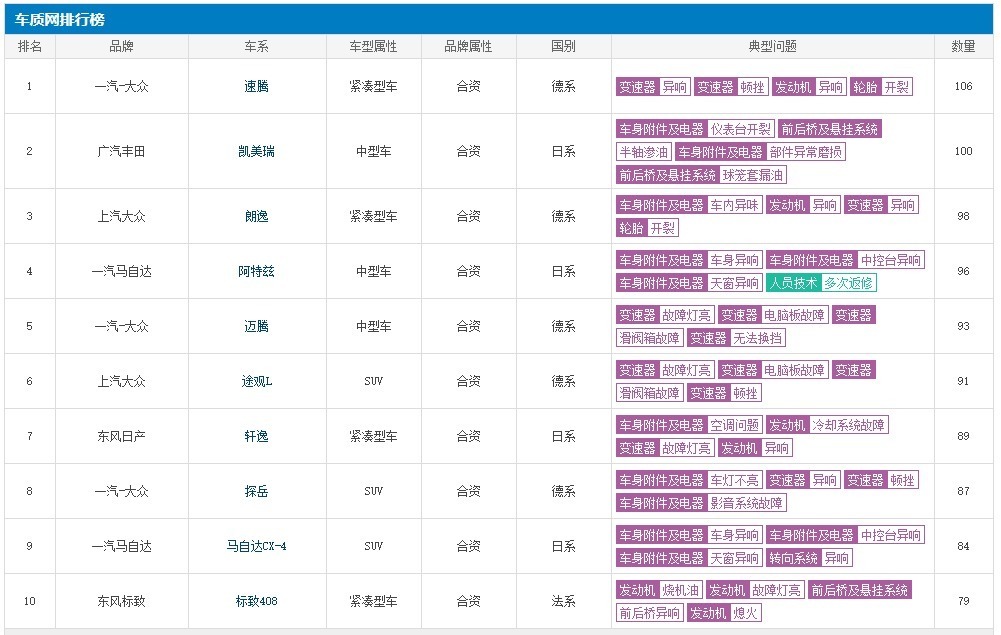Open the 速腾 car series link
1001x635 pixels.
pyautogui.click(x=256, y=86)
